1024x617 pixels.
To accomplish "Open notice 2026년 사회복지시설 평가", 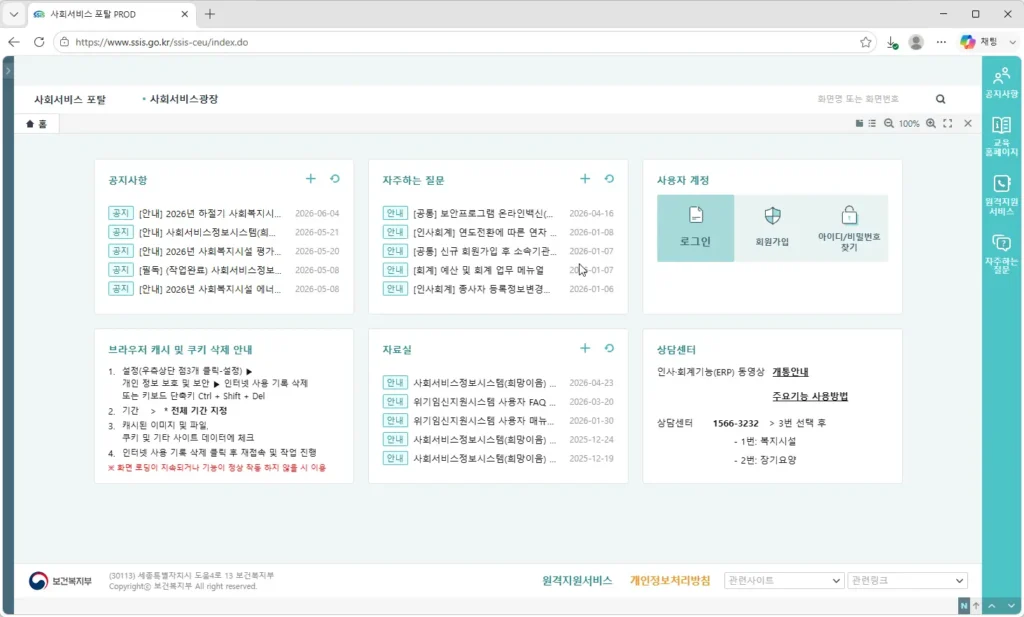I will tap(210, 251).
